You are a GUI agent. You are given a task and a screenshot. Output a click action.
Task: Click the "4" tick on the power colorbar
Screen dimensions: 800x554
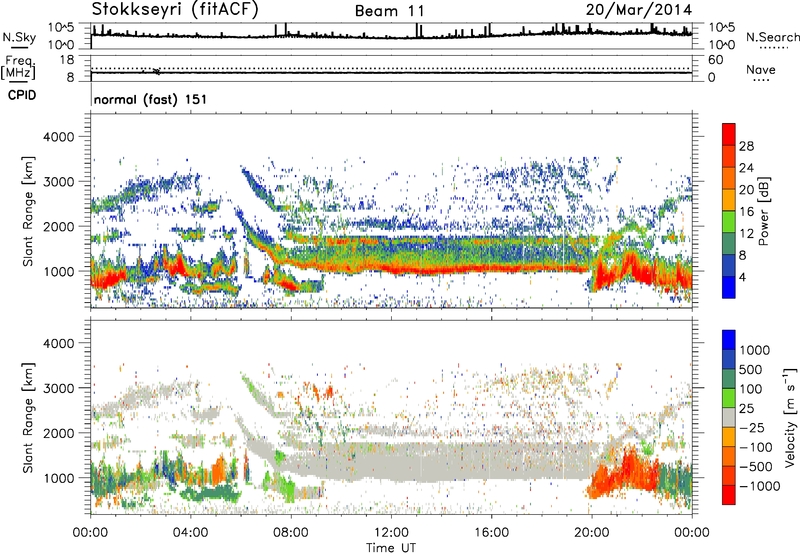[x=742, y=277]
